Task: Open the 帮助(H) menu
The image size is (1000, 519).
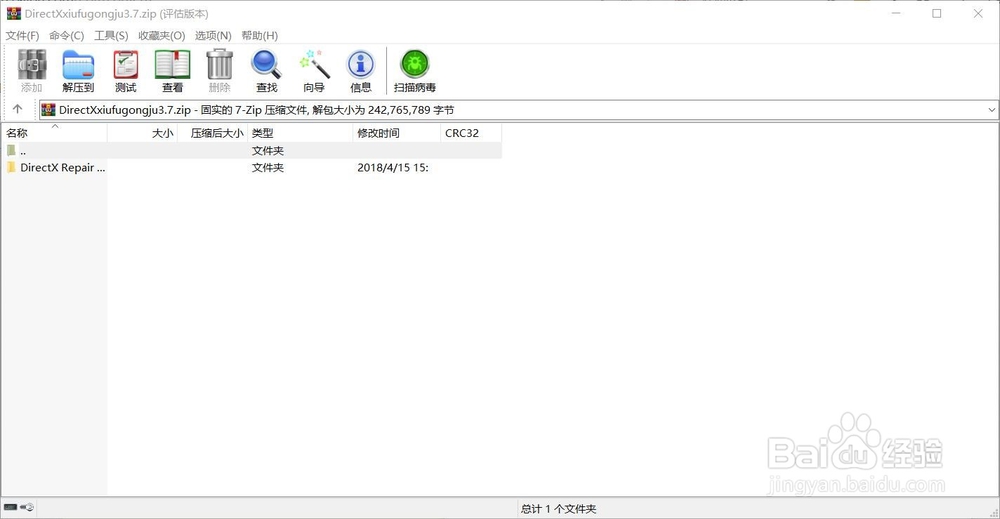Action: point(260,36)
